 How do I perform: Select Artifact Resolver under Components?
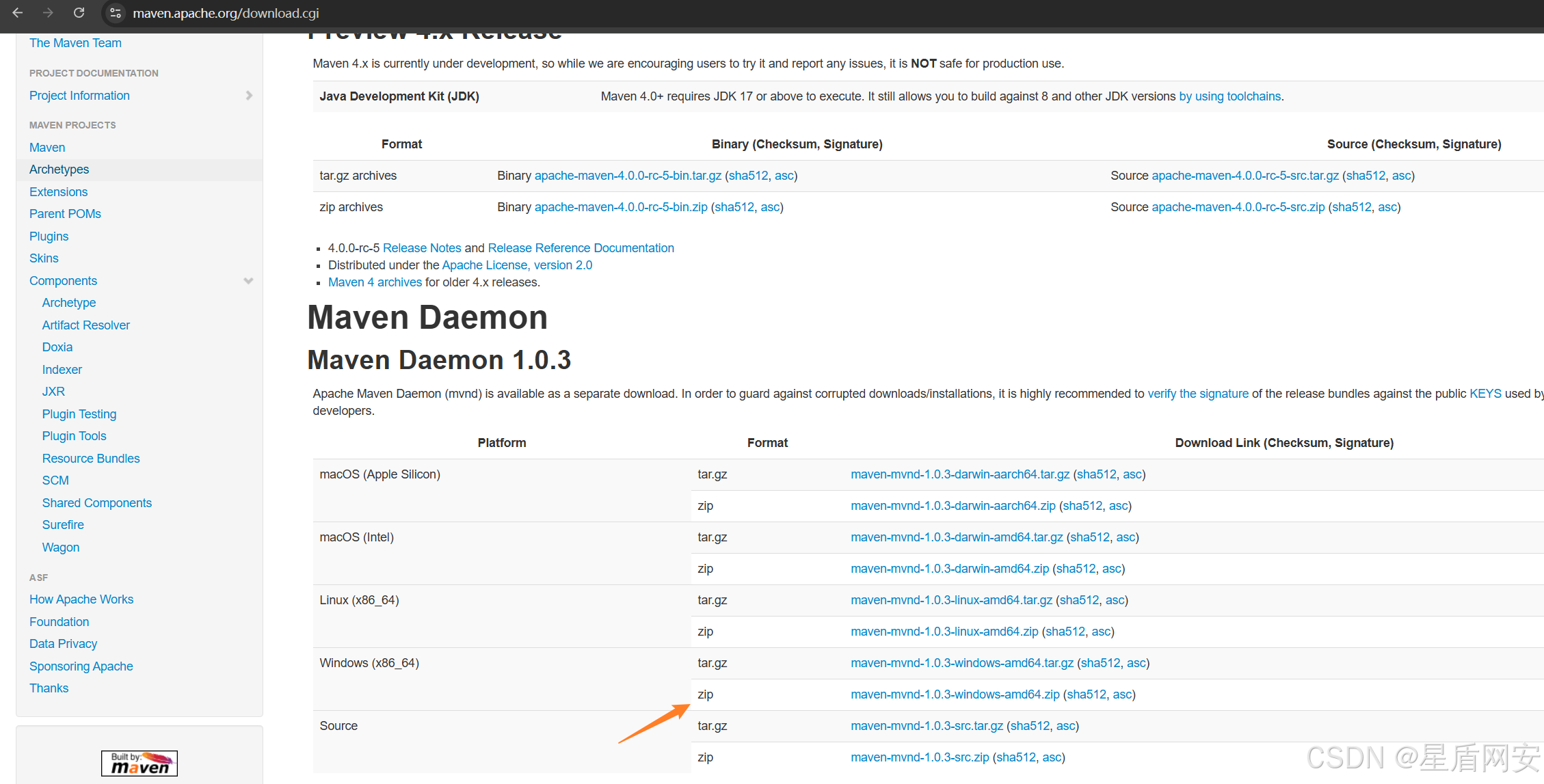pos(85,325)
